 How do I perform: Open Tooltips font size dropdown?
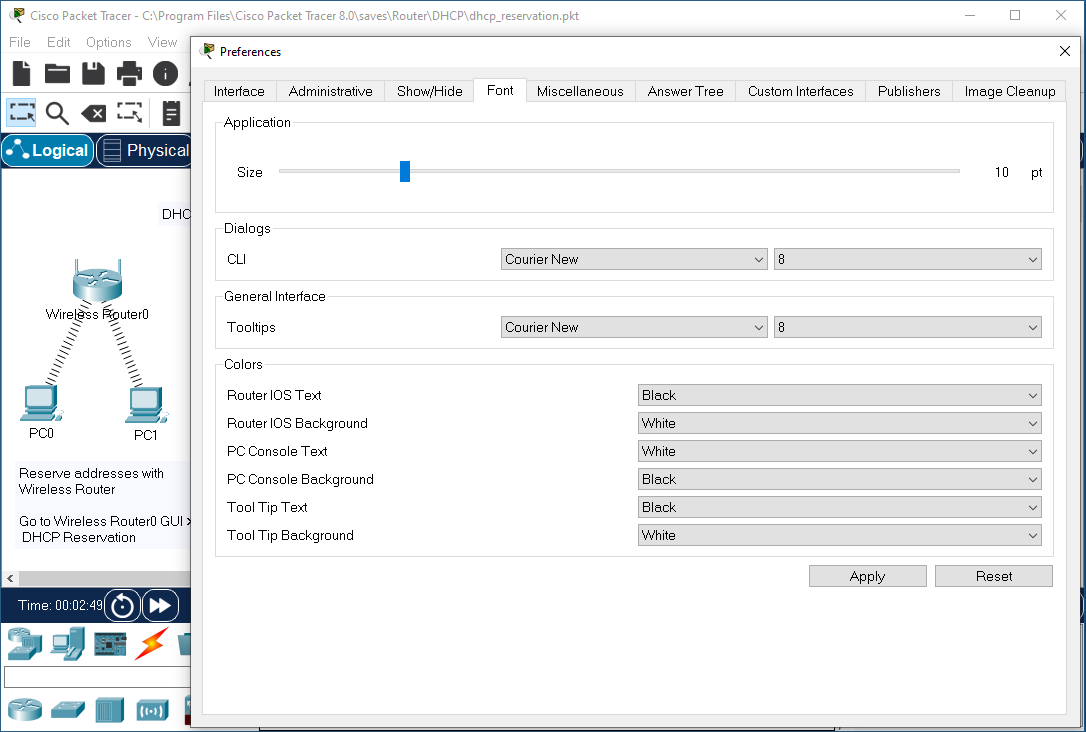coord(907,328)
